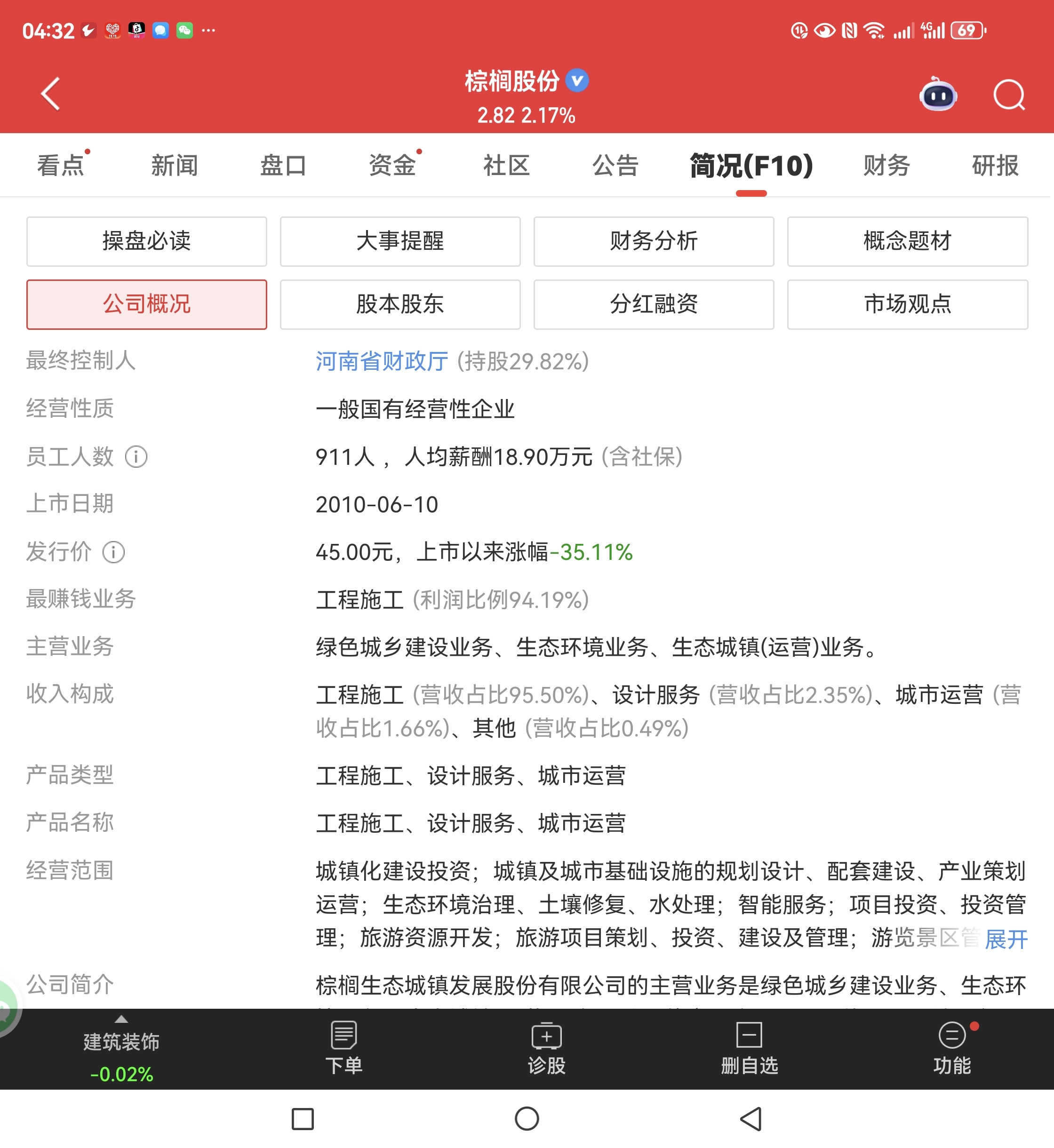Tap the search magnifier icon
This screenshot has height=1148, width=1054.
[x=1008, y=95]
